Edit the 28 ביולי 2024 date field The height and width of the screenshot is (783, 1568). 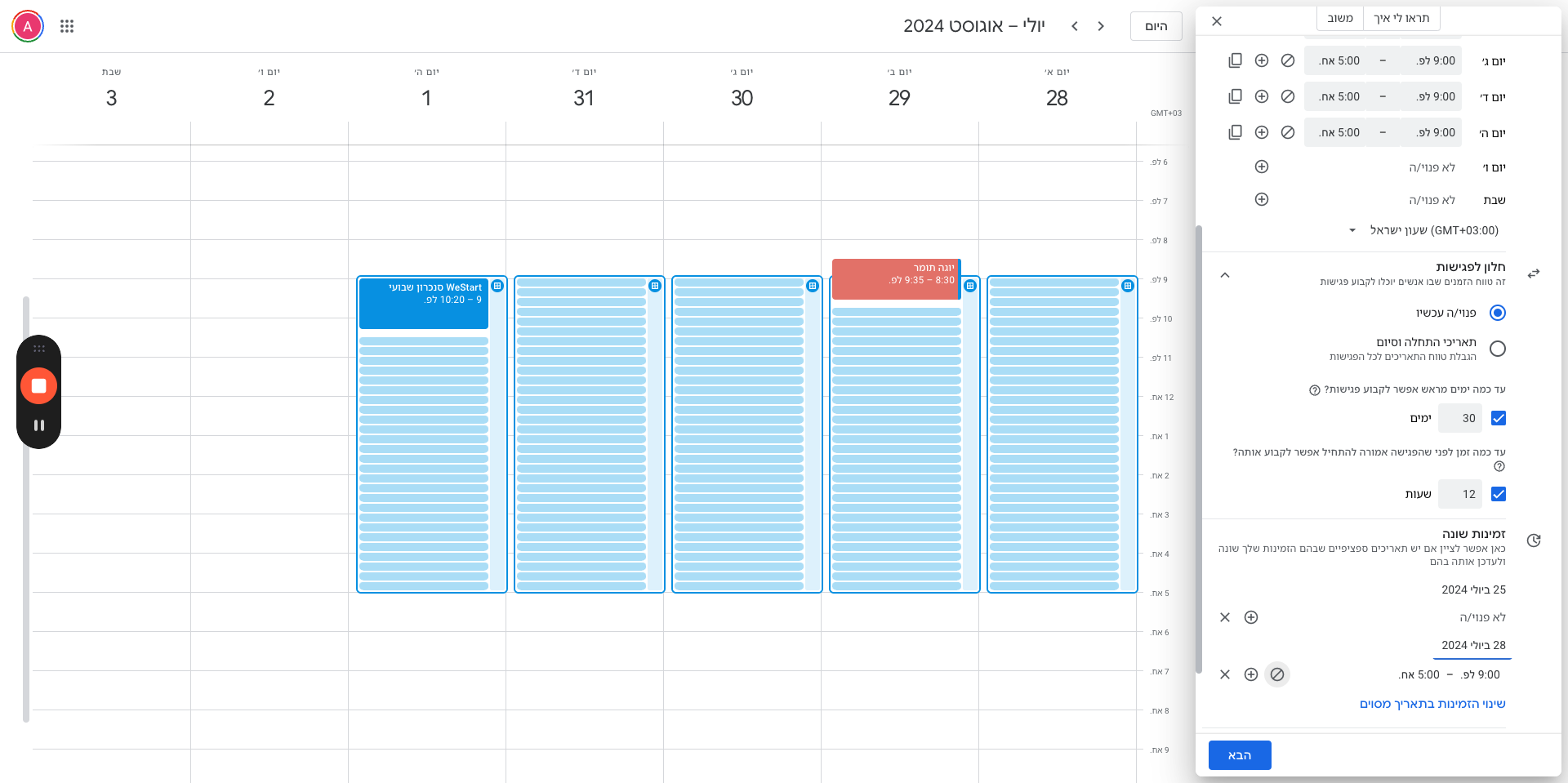tap(1472, 645)
